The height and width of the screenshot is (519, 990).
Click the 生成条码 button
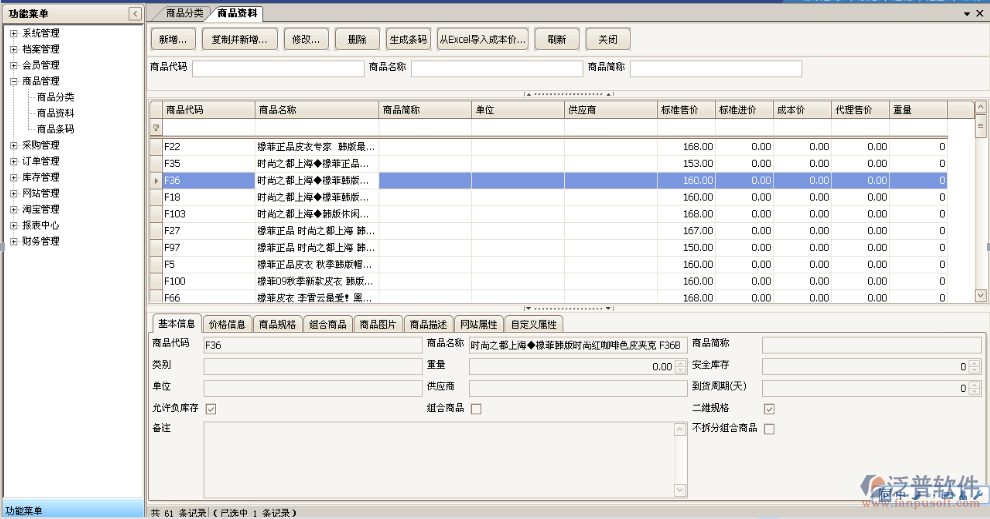pos(407,40)
